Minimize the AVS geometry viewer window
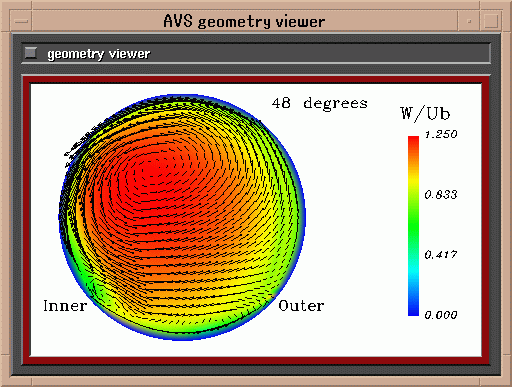The height and width of the screenshot is (387, 512). 469,21
